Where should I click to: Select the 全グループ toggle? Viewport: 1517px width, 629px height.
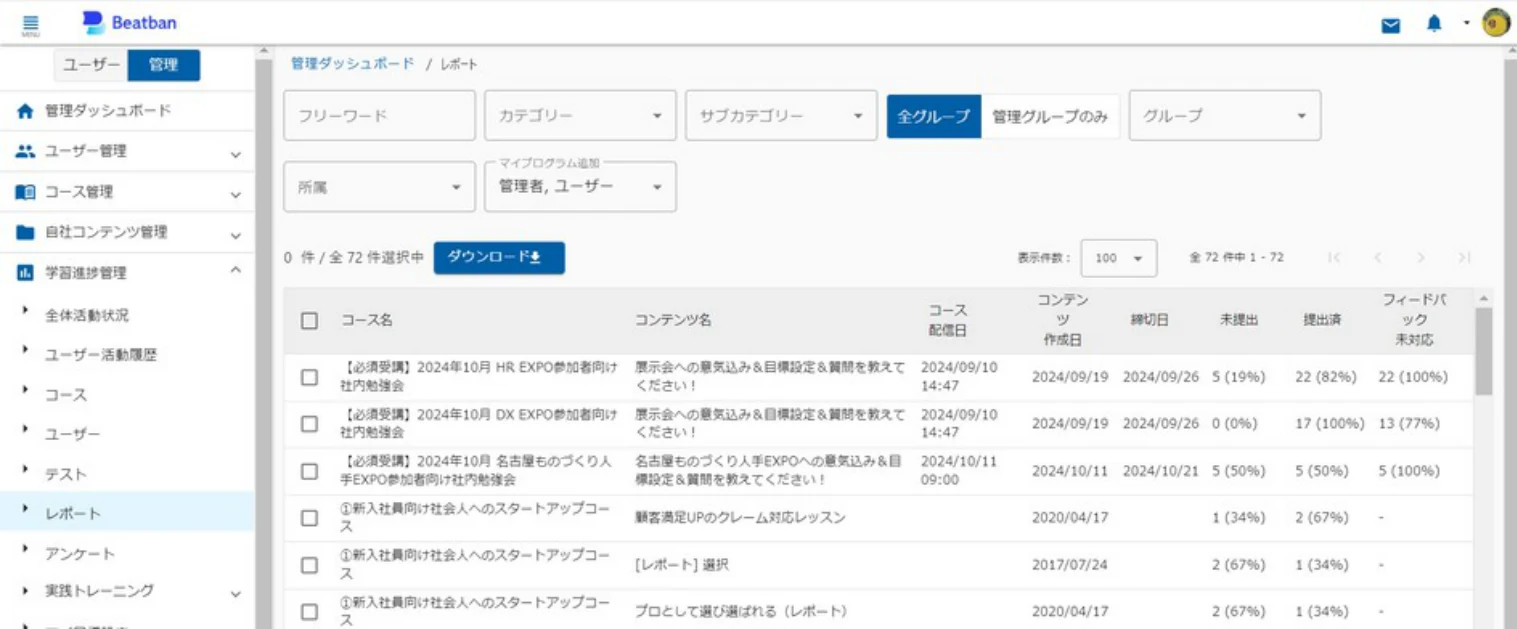[x=934, y=116]
